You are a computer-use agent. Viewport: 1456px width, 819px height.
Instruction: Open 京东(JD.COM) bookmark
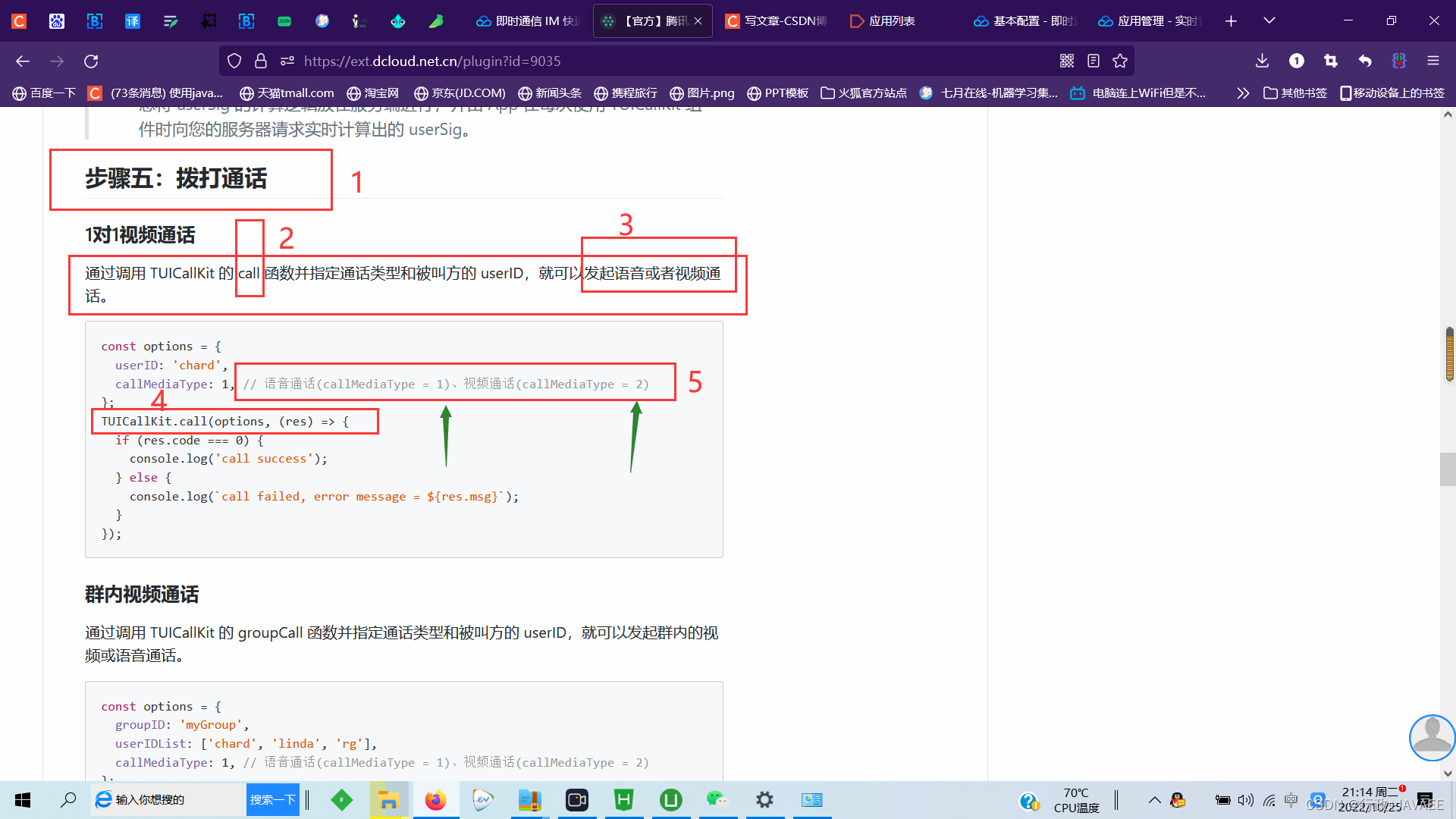[460, 93]
